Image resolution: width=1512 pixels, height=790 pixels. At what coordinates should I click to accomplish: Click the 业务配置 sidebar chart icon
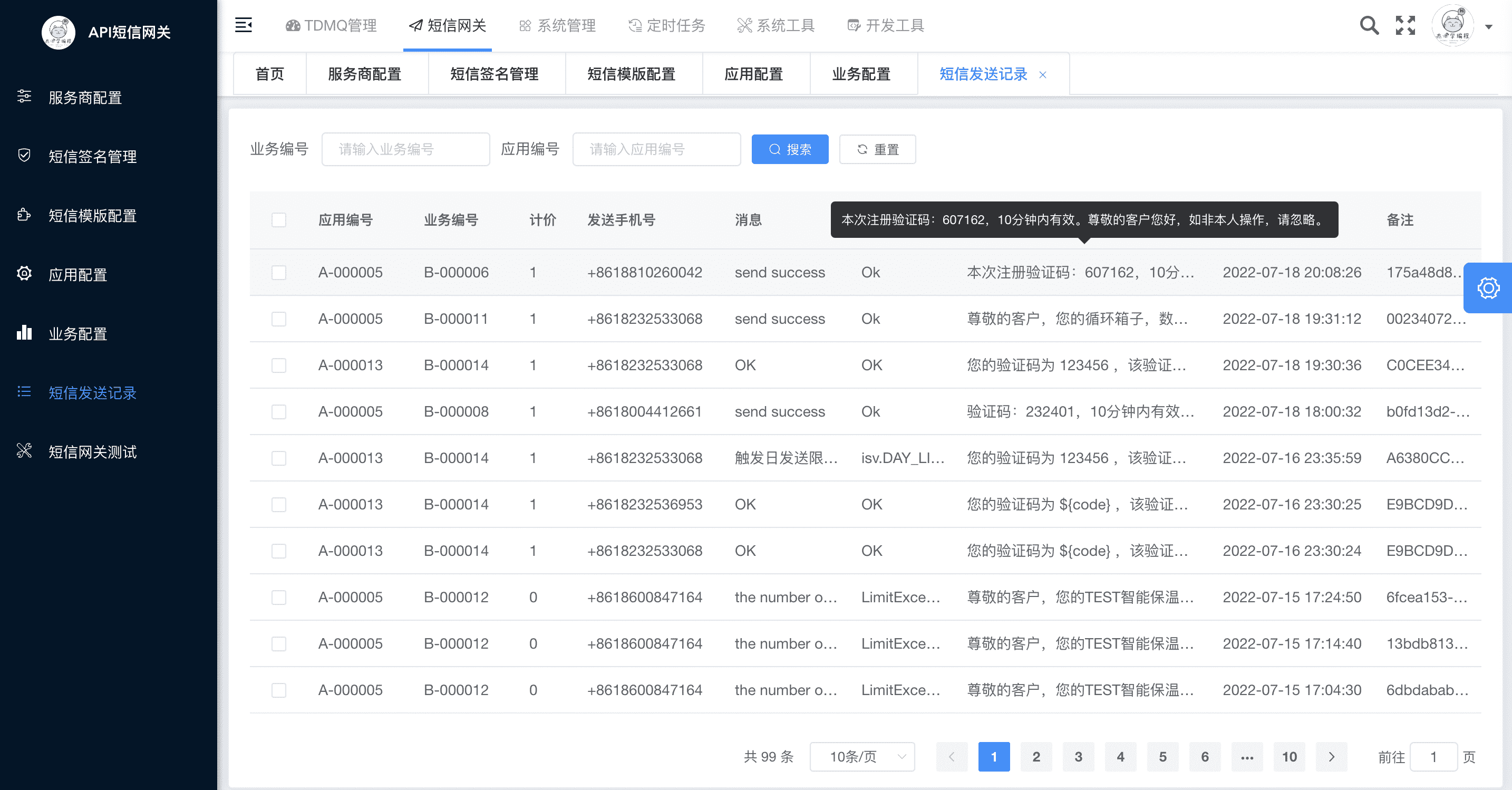(x=24, y=332)
